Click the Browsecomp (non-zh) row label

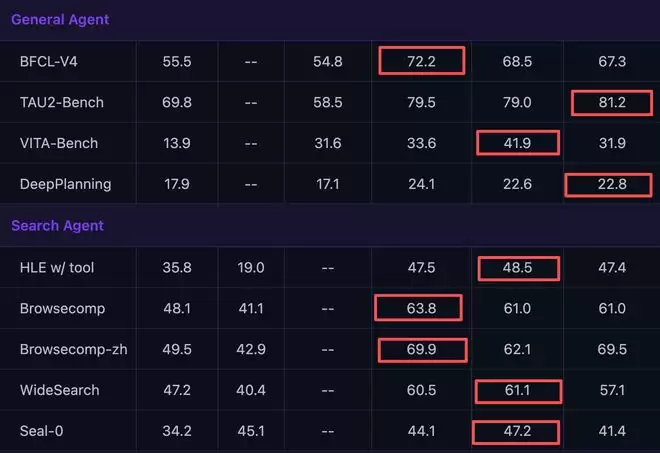(62, 308)
